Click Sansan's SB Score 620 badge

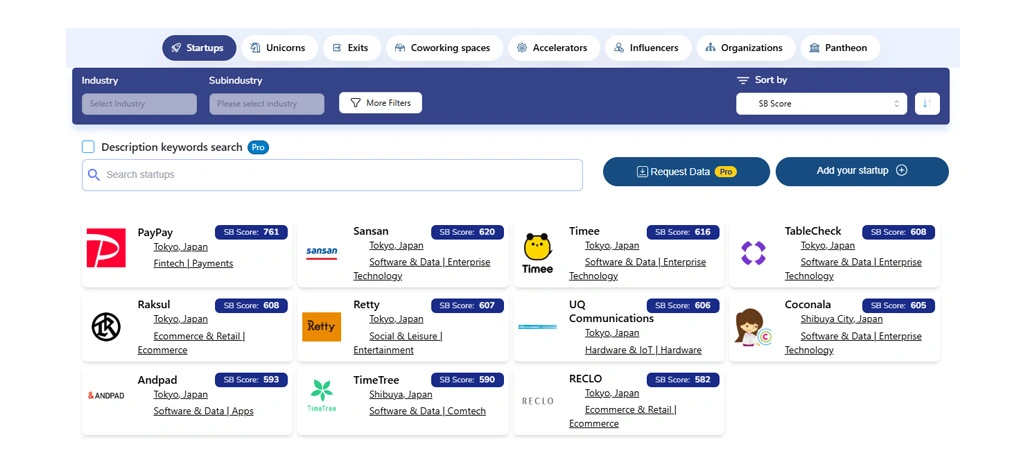click(467, 232)
